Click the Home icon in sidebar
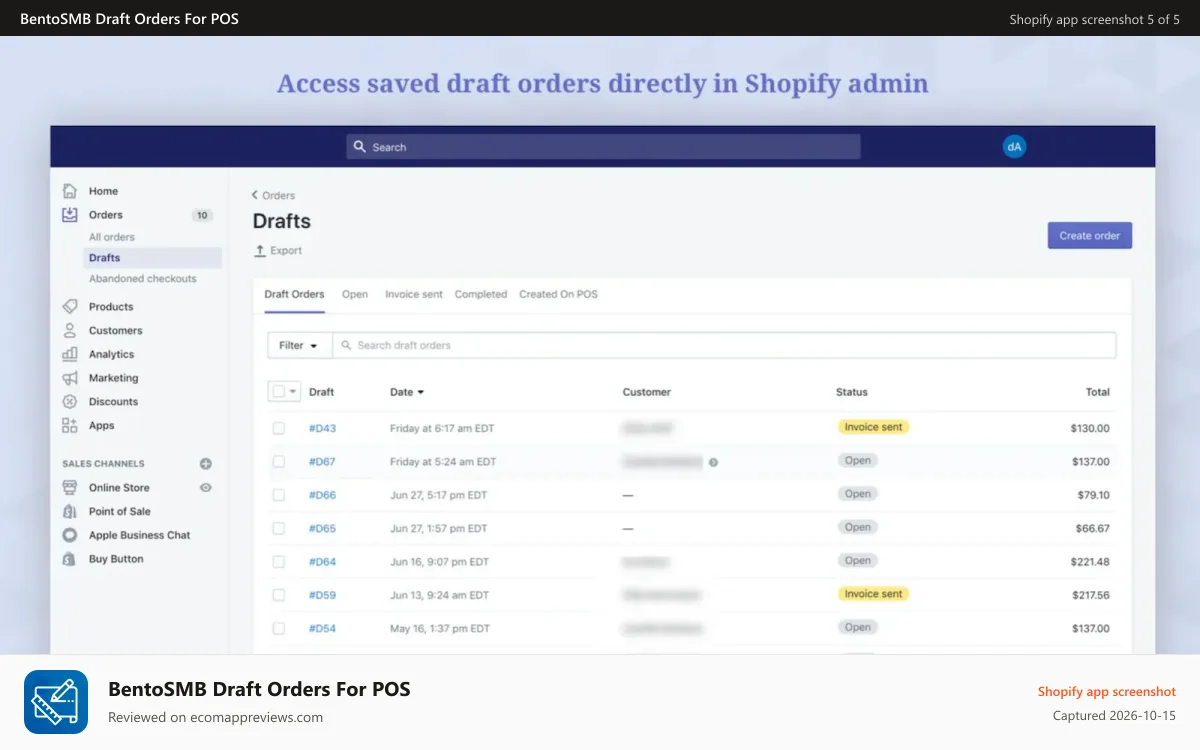 pyautogui.click(x=70, y=191)
